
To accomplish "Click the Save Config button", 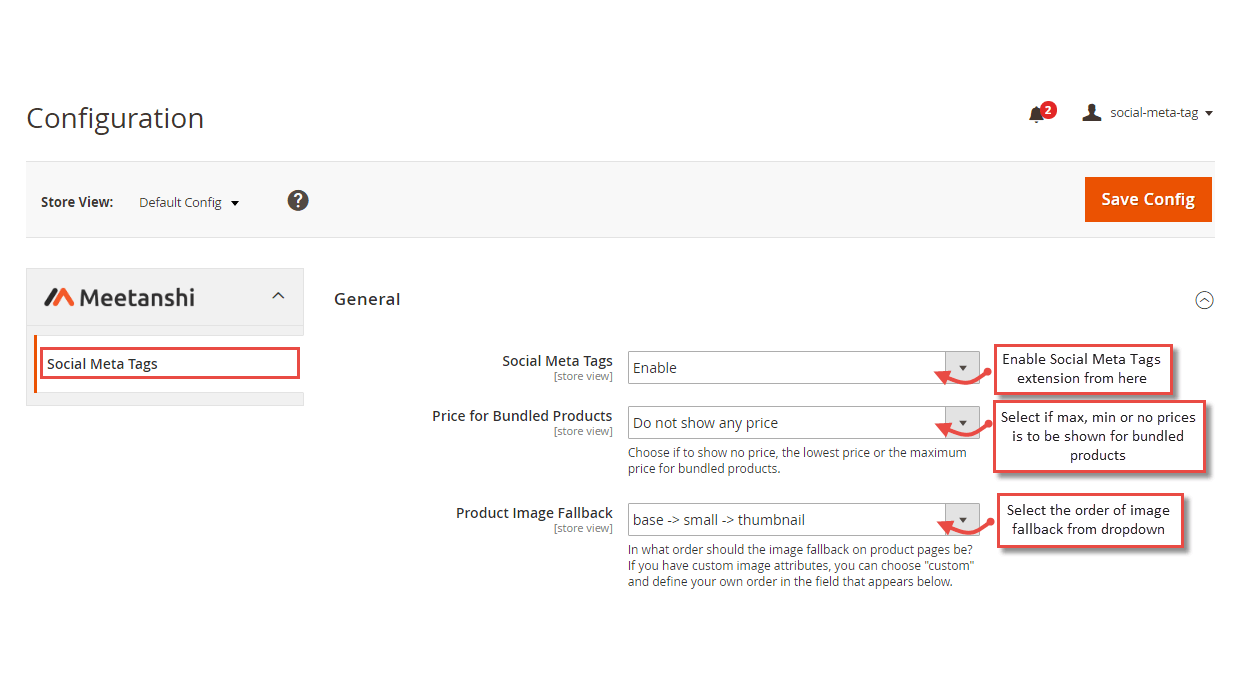I will pyautogui.click(x=1147, y=199).
